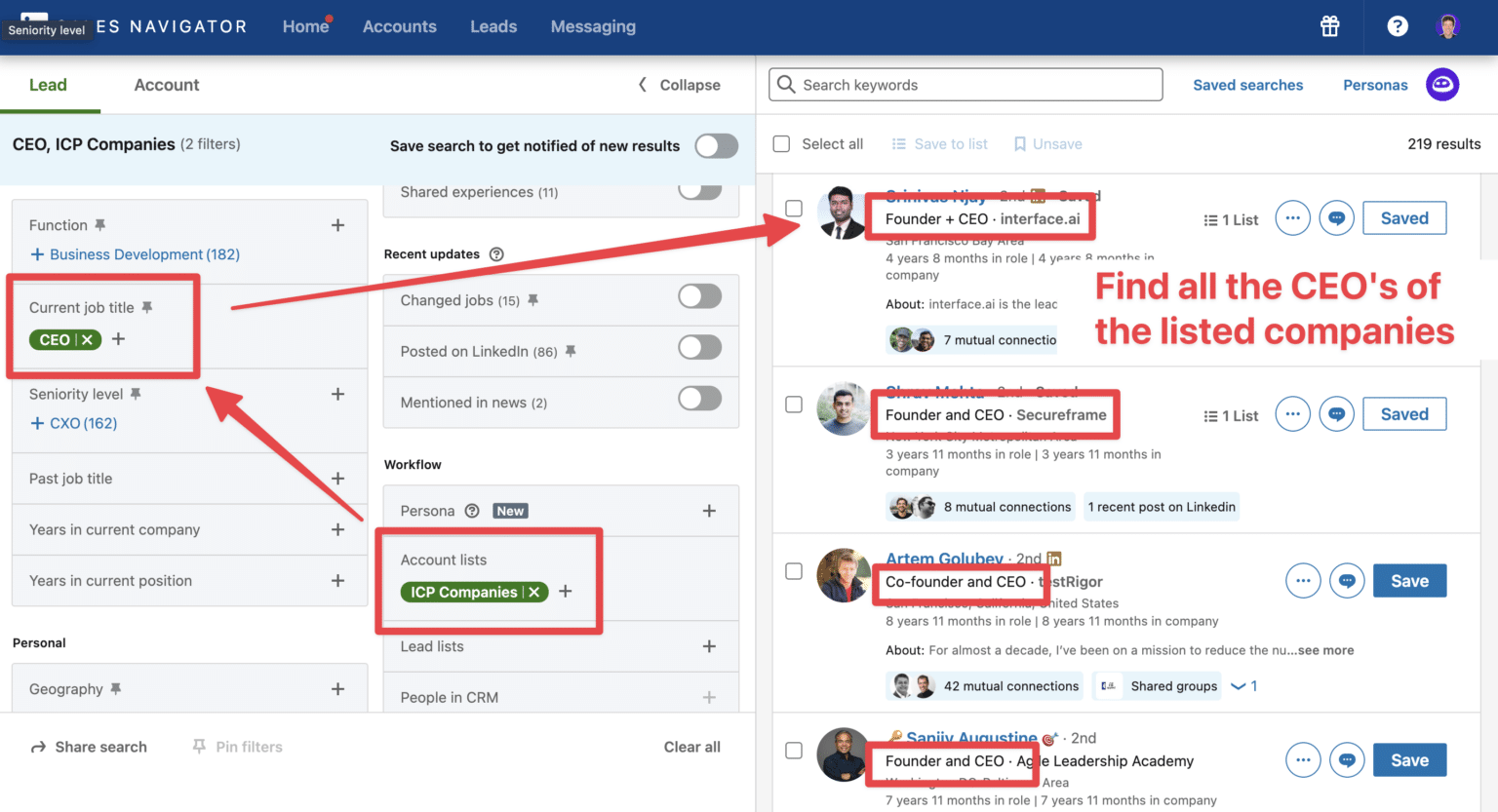Click the Save to list icon
Image resolution: width=1498 pixels, height=812 pixels.
click(898, 143)
